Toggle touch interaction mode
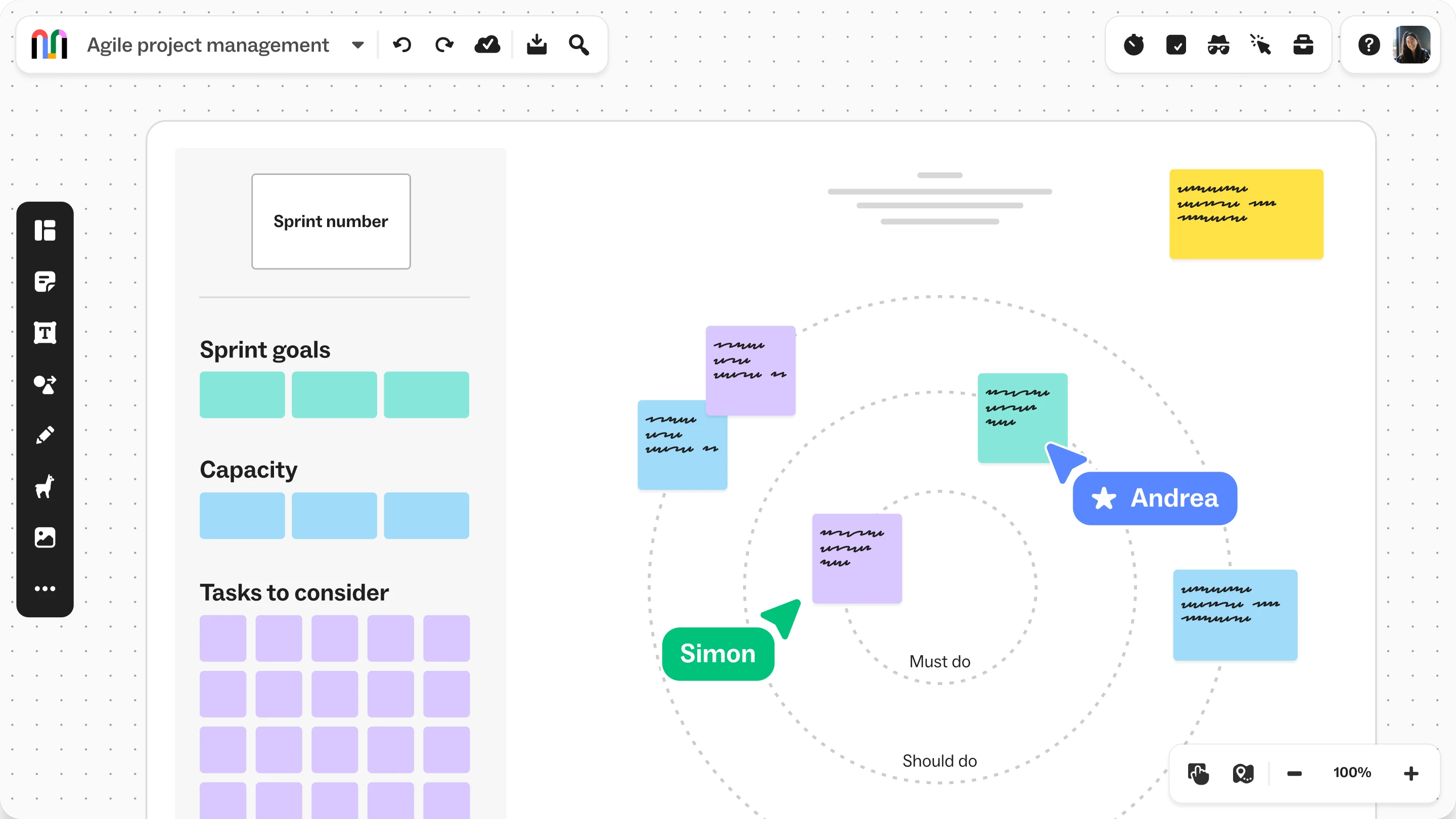 1198,773
